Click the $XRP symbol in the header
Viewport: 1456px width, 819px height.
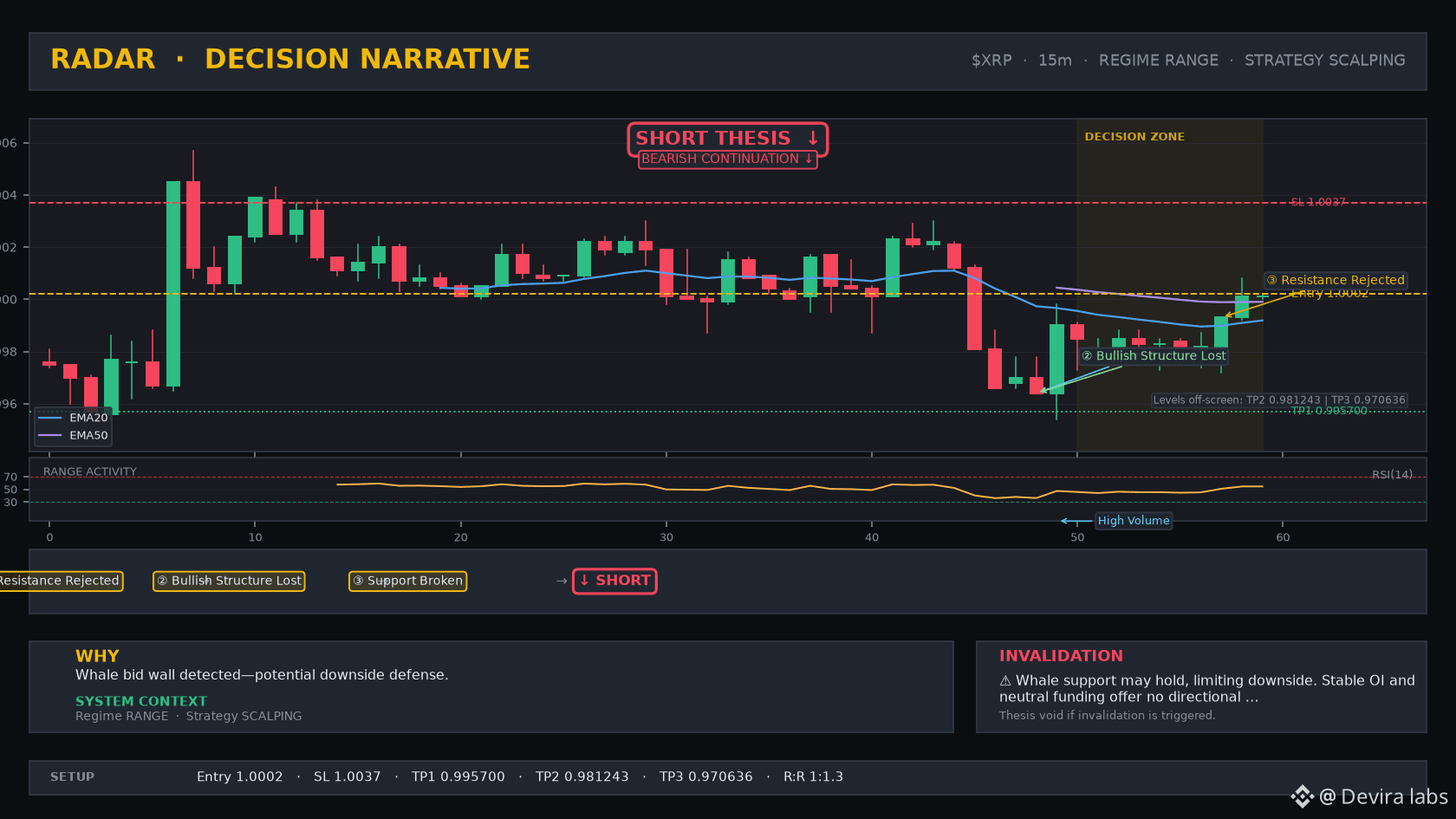(x=991, y=60)
